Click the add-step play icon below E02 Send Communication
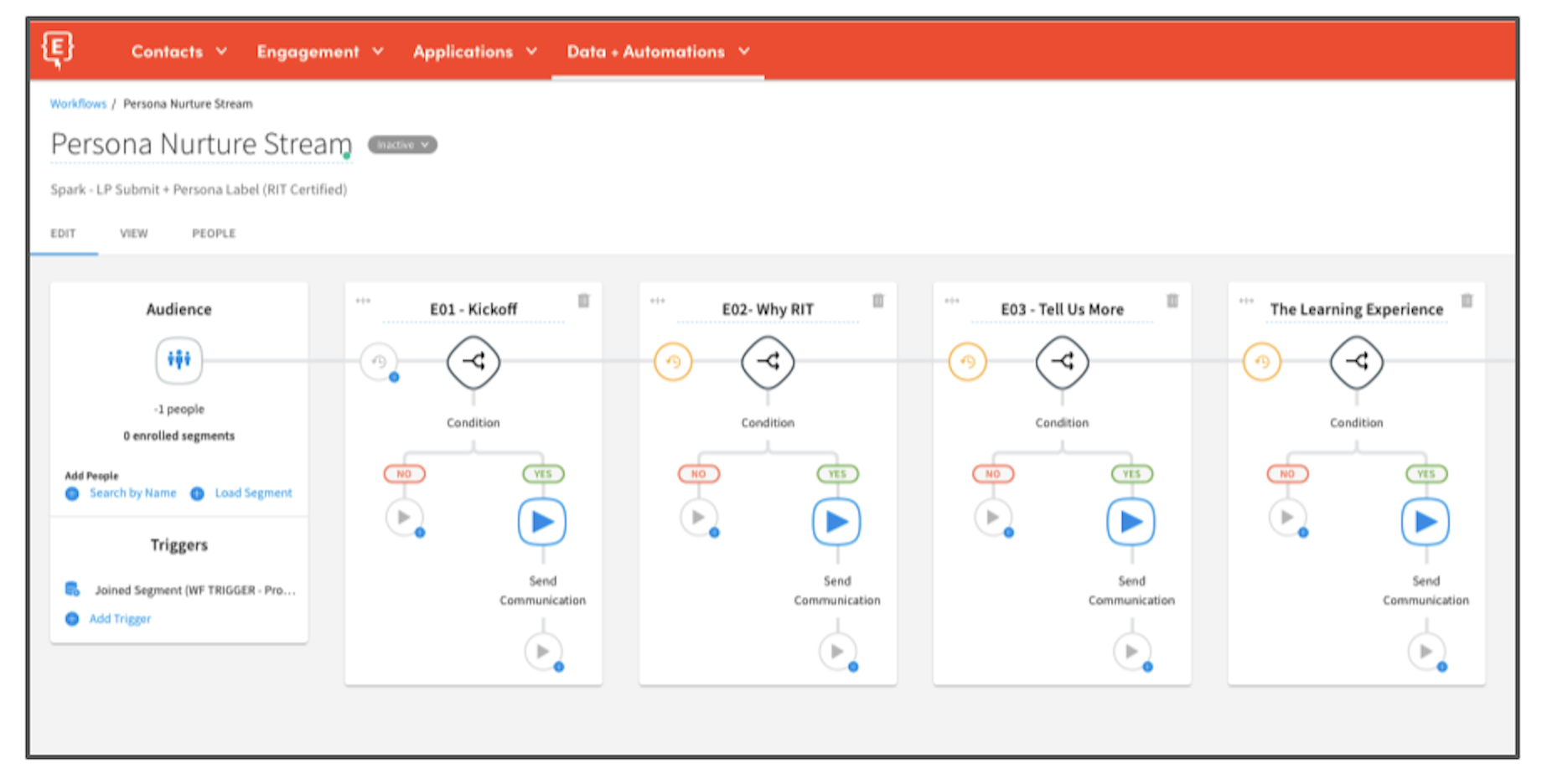Image resolution: width=1547 pixels, height=784 pixels. (x=837, y=652)
